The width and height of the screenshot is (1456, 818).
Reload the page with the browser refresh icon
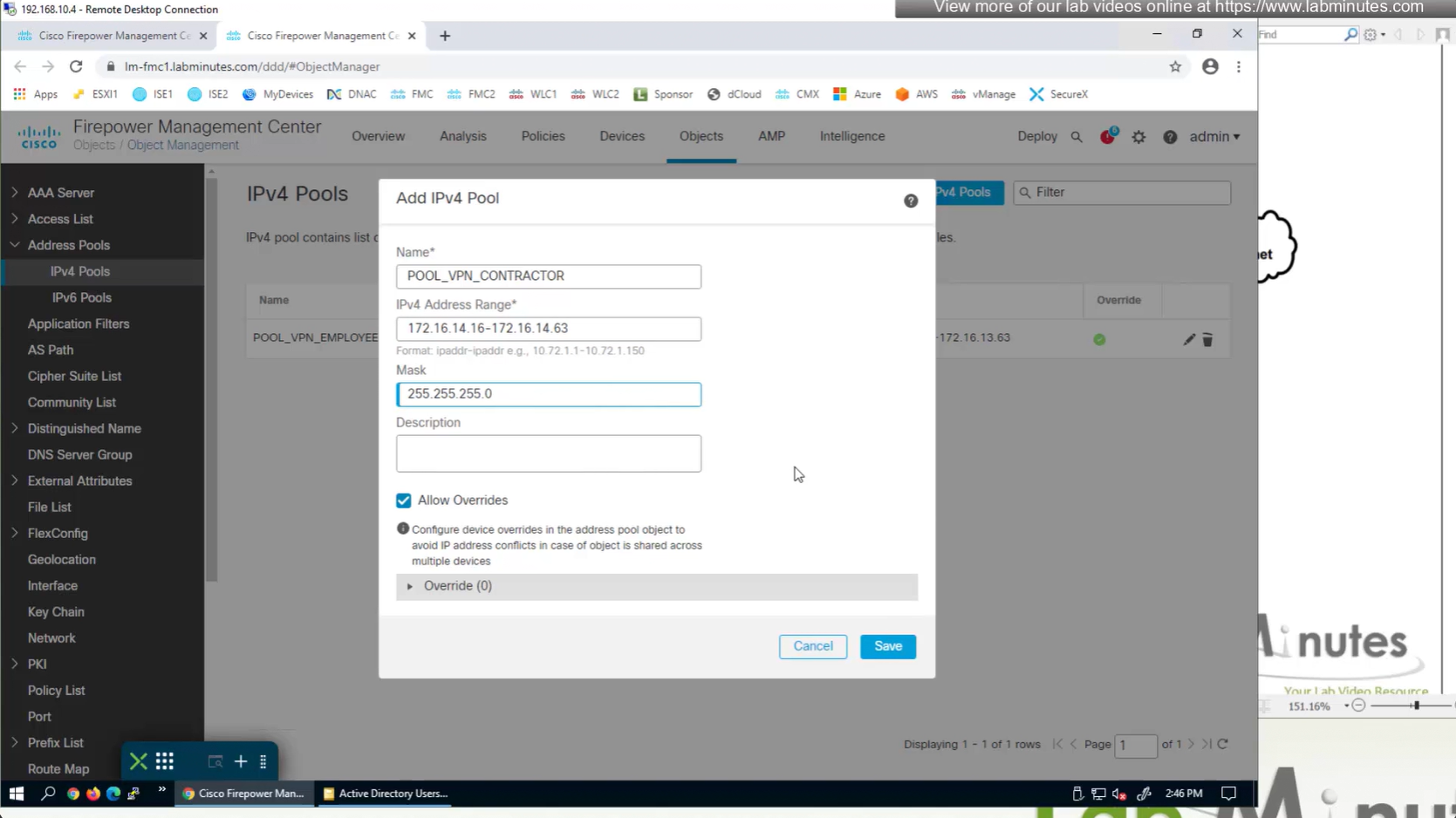click(x=76, y=66)
